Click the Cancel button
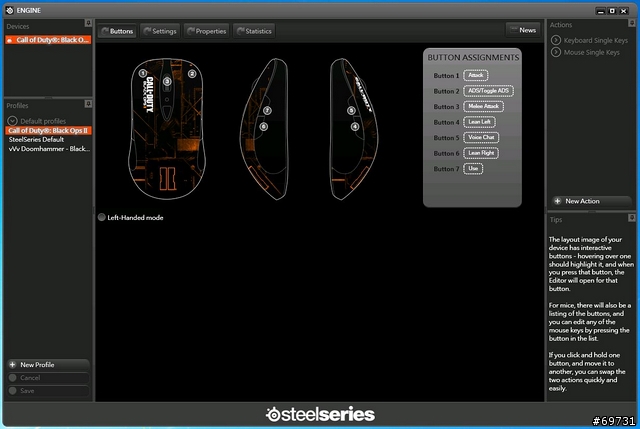This screenshot has width=640, height=429. pyautogui.click(x=48, y=378)
